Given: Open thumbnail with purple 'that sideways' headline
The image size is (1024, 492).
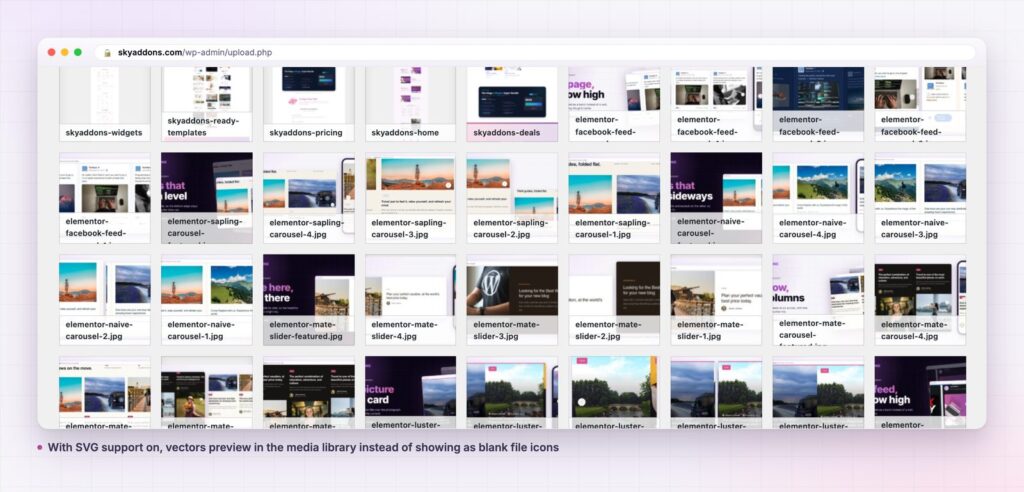Looking at the screenshot, I should 716,198.
